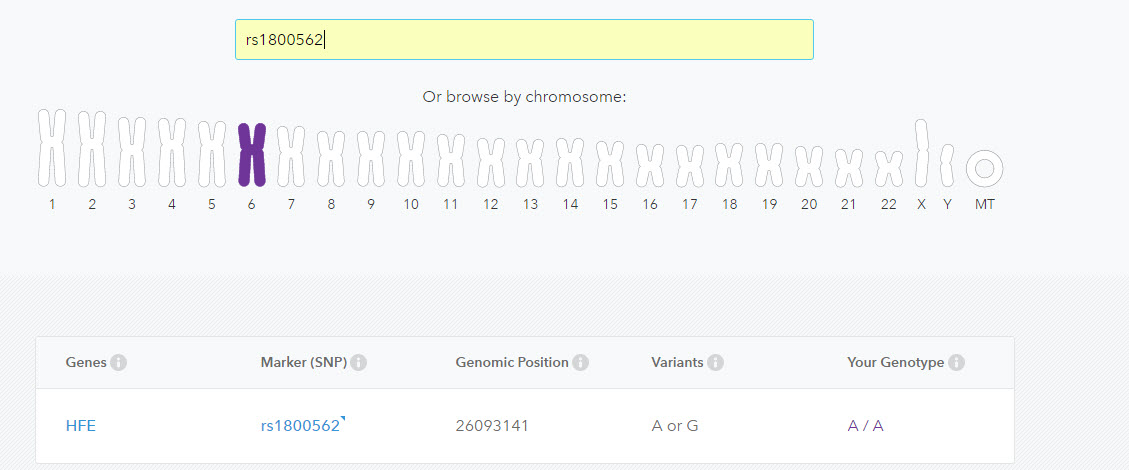The width and height of the screenshot is (1129, 470).
Task: Pick chromosome 14
Action: pos(570,162)
